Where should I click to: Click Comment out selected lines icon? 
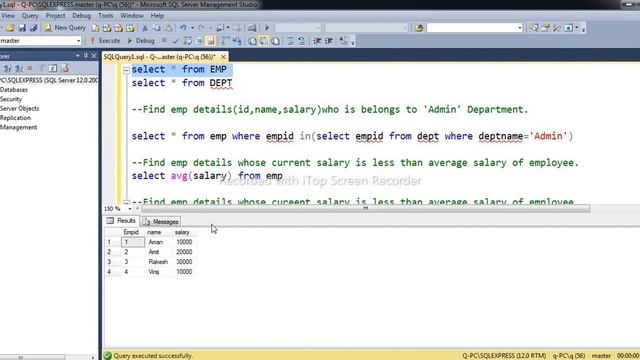pyautogui.click(x=290, y=41)
